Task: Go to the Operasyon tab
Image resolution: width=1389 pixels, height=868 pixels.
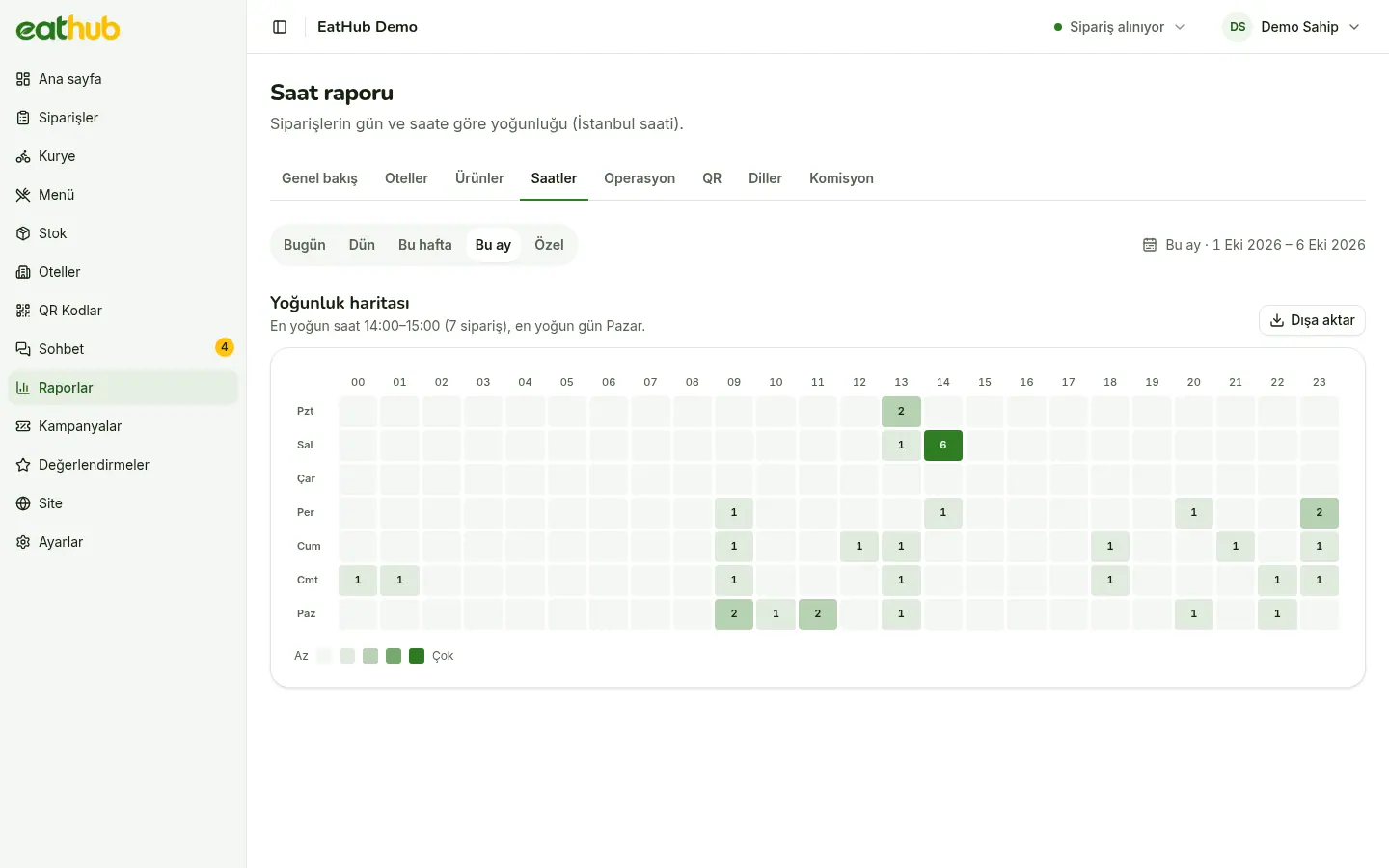Action: coord(640,178)
